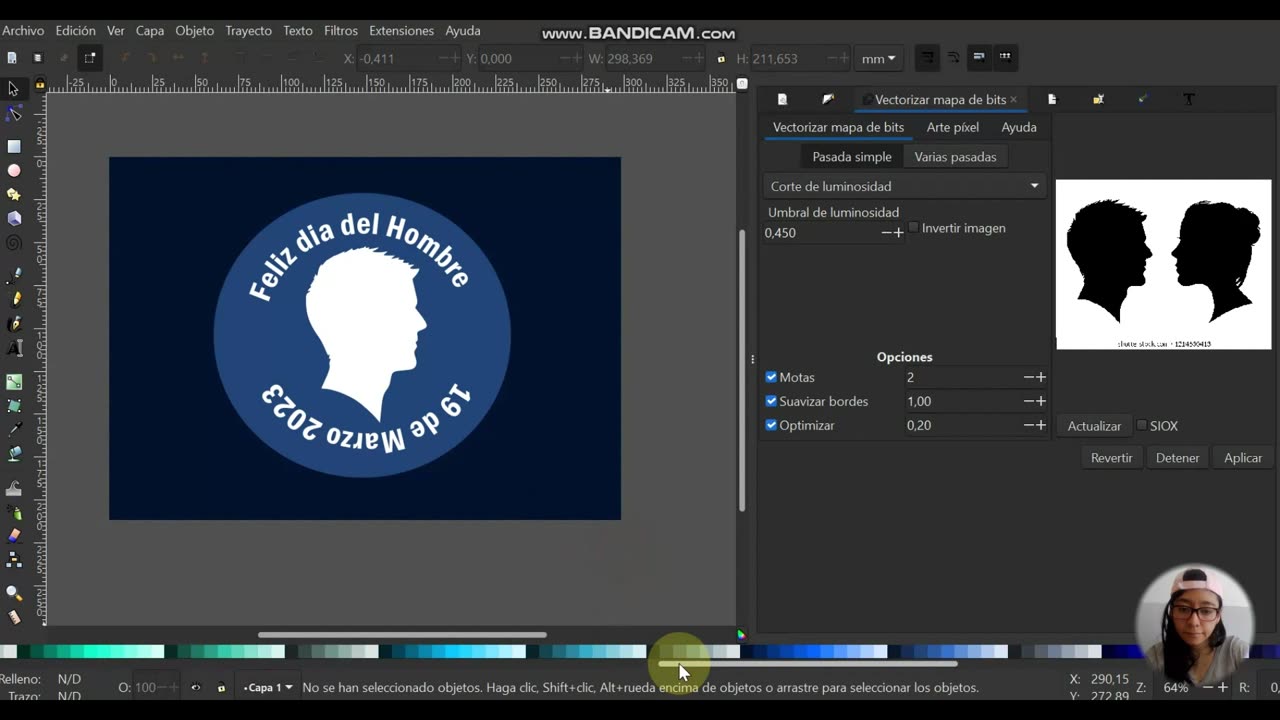1280x720 pixels.
Task: Click the Actualizar preview button
Action: (1094, 426)
